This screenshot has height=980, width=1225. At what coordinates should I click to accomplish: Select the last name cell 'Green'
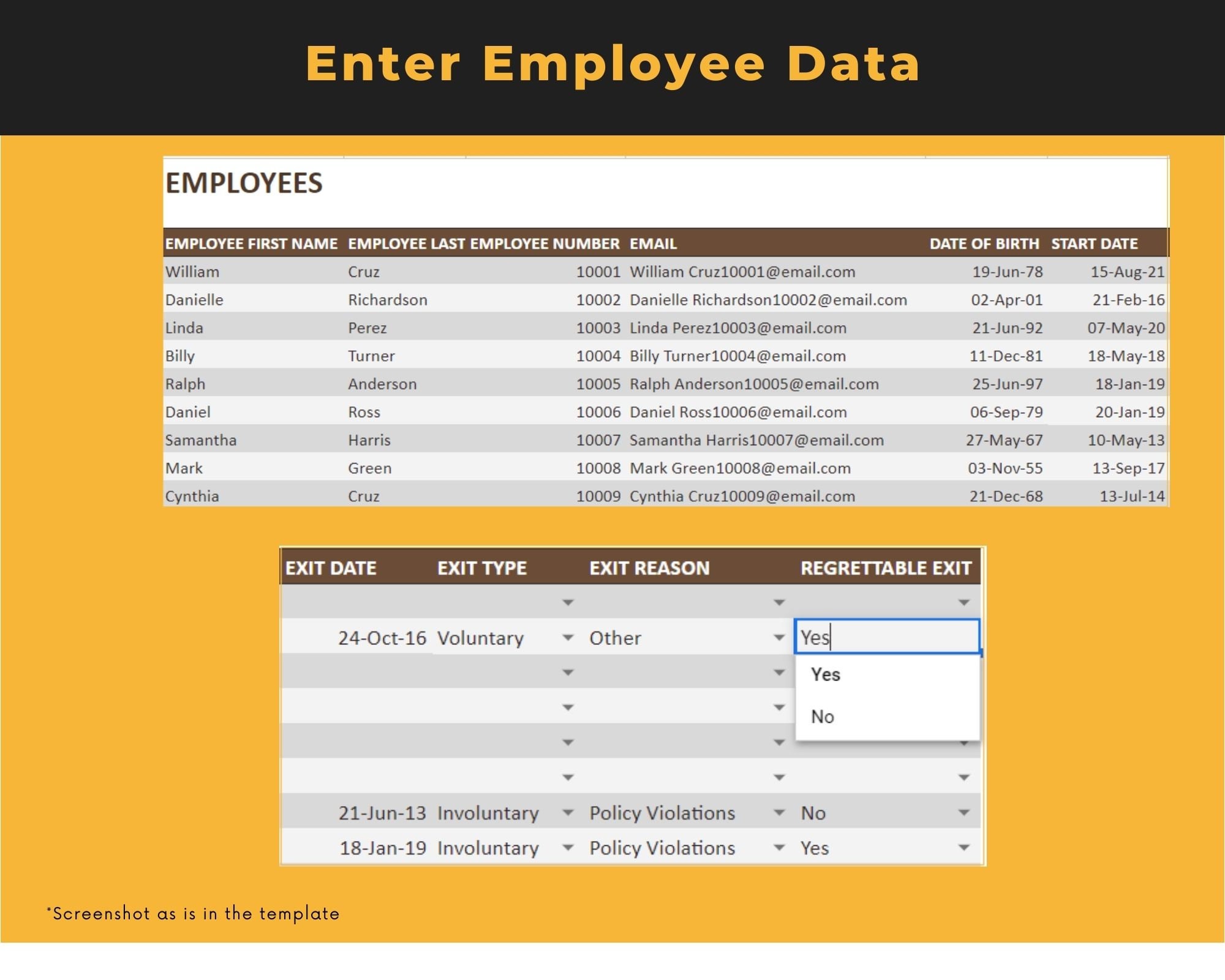tap(370, 468)
